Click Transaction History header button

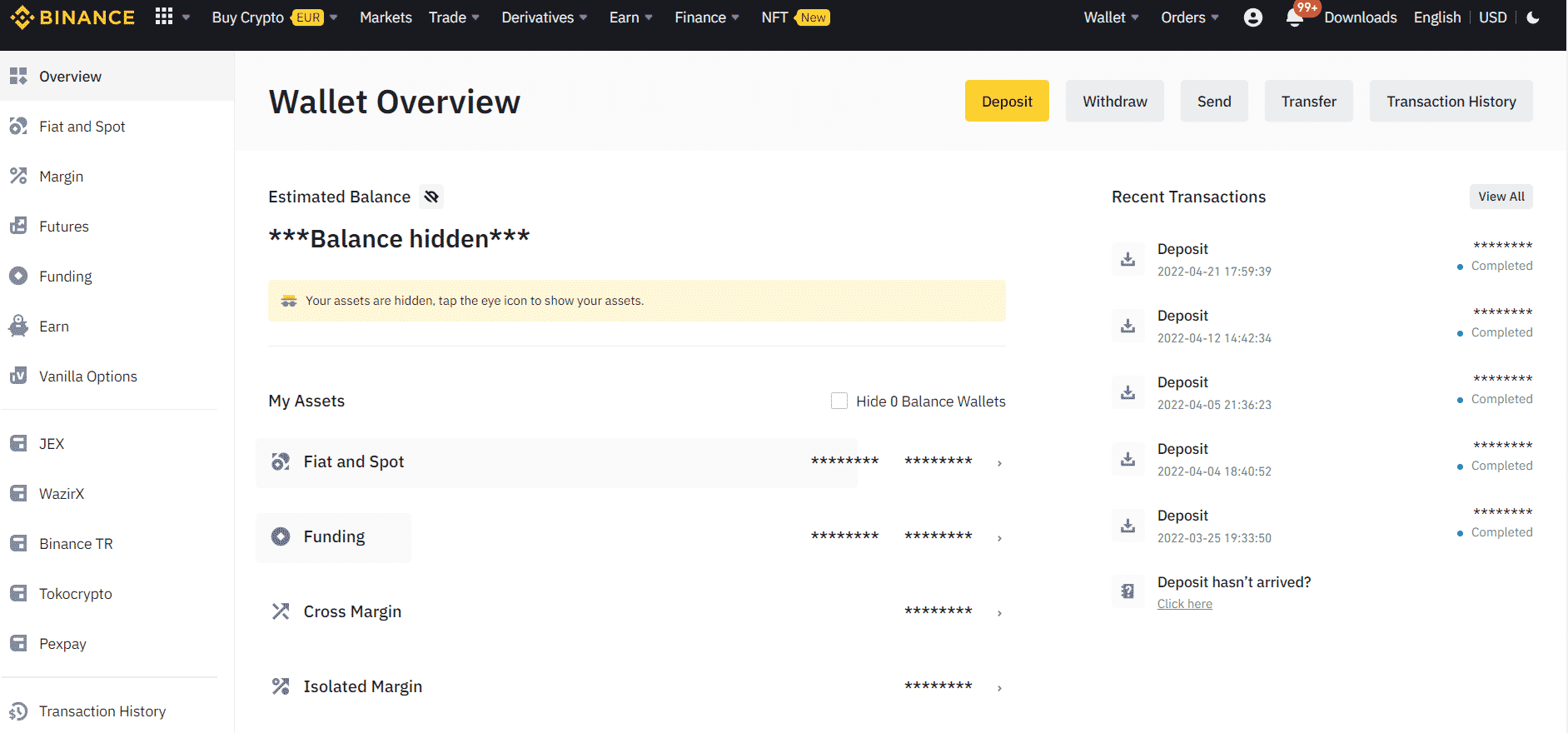coord(1451,101)
